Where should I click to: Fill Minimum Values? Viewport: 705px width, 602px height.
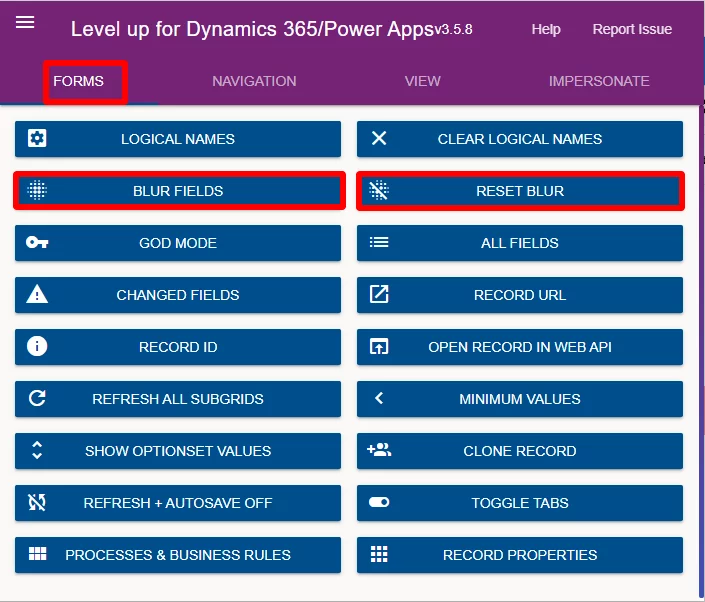click(x=520, y=399)
